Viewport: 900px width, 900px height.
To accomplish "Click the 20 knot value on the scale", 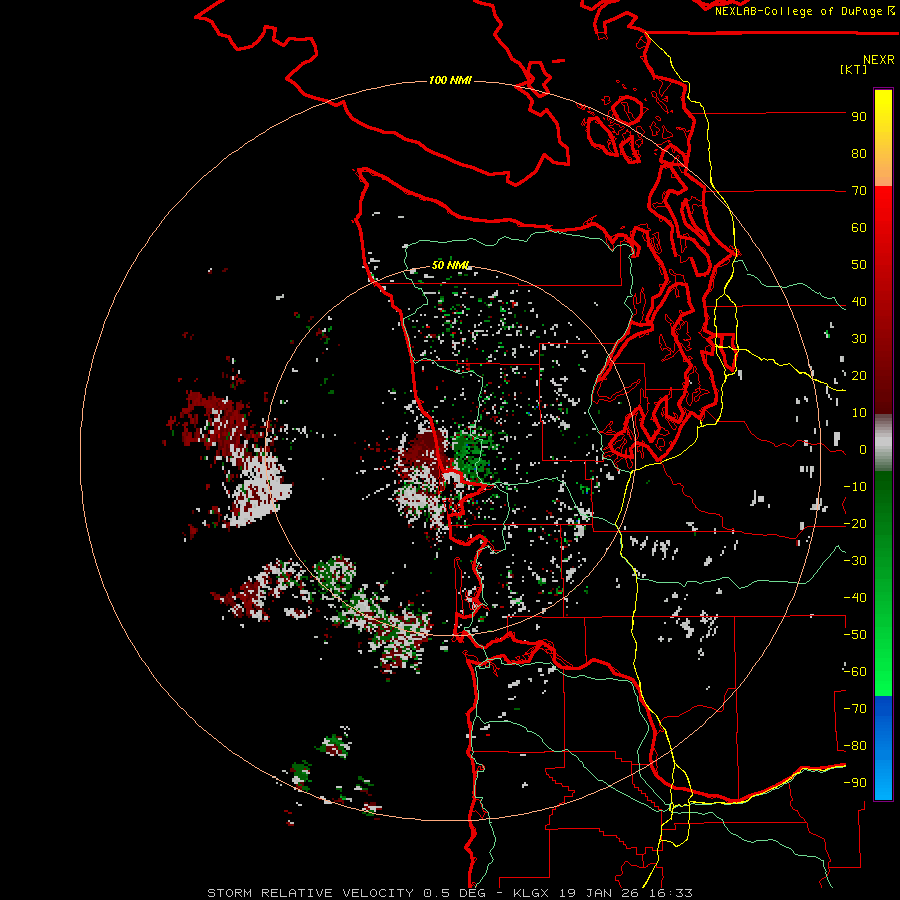I will coord(859,376).
